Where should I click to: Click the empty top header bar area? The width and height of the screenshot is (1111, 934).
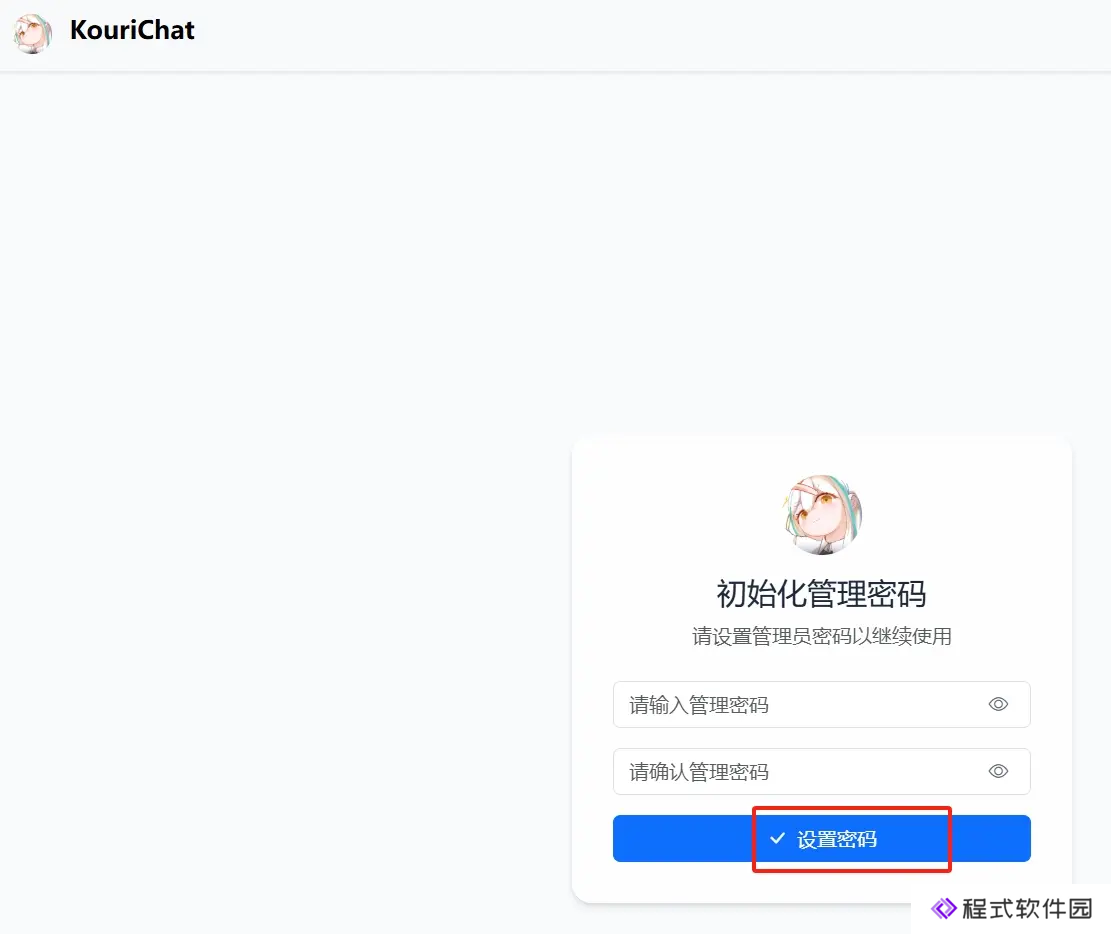(638, 34)
